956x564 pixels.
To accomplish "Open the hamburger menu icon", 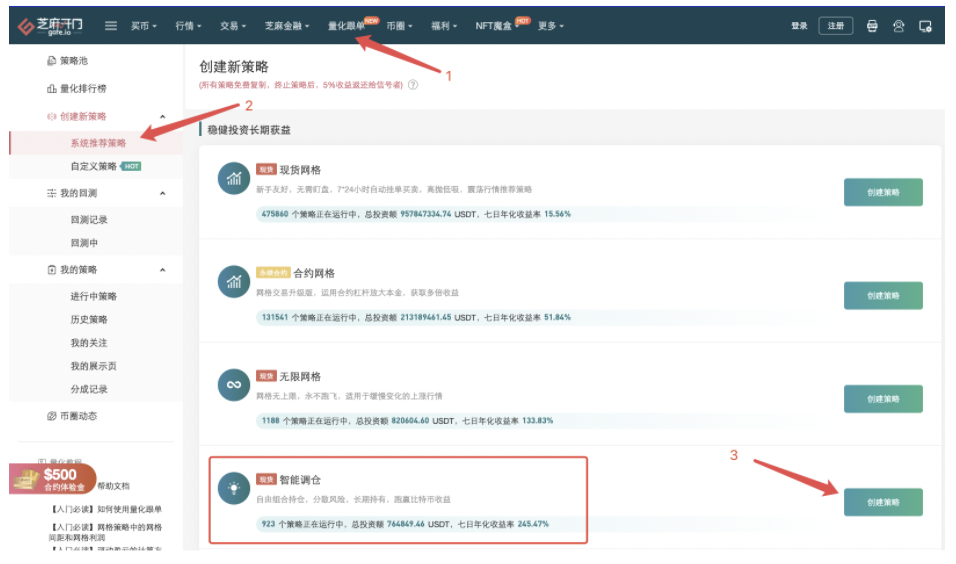I will [x=110, y=26].
